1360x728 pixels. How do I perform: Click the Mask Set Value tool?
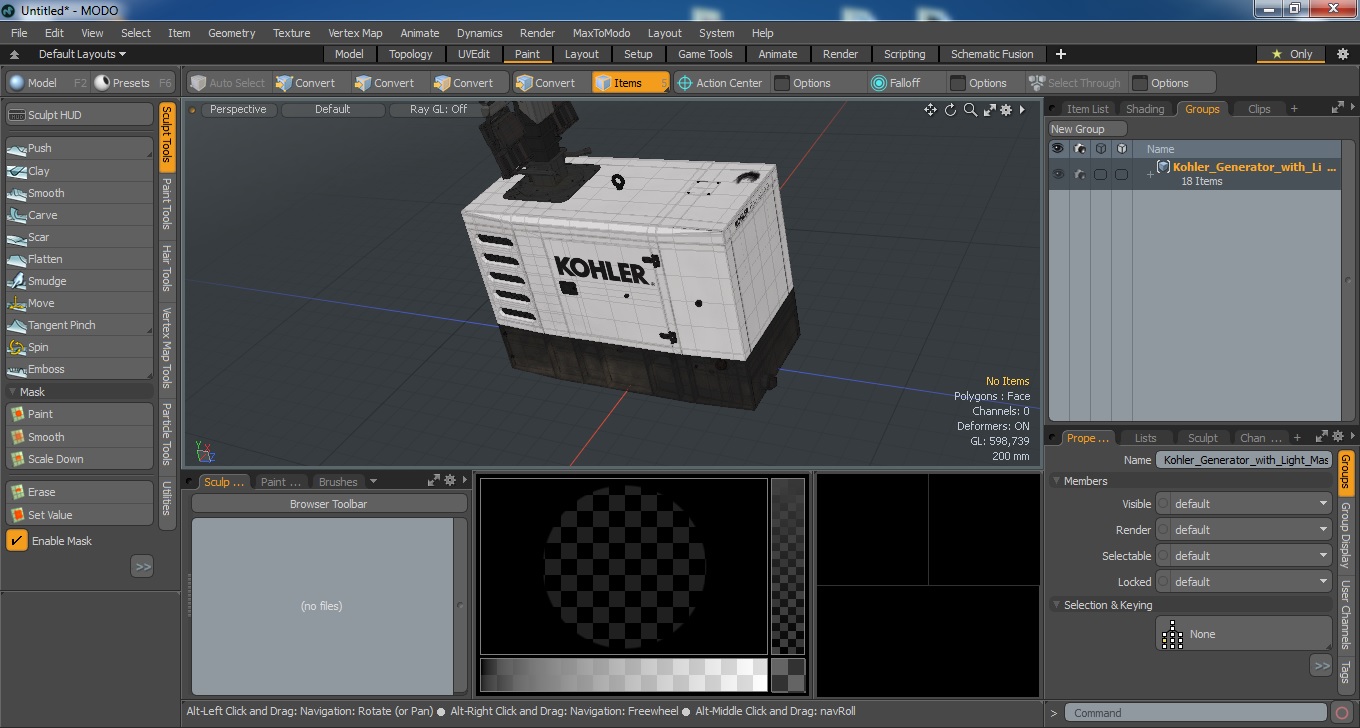pos(79,515)
